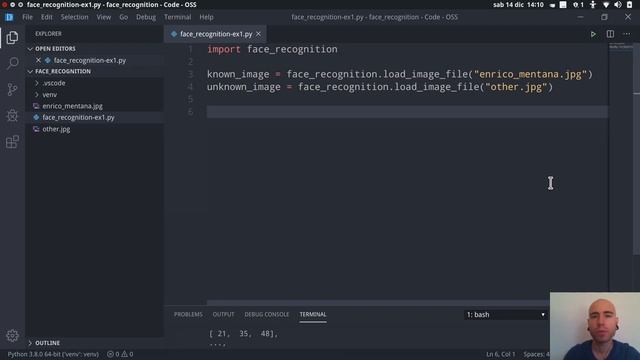
Task: Switch to the OUTPUT panel tab
Action: 223,314
